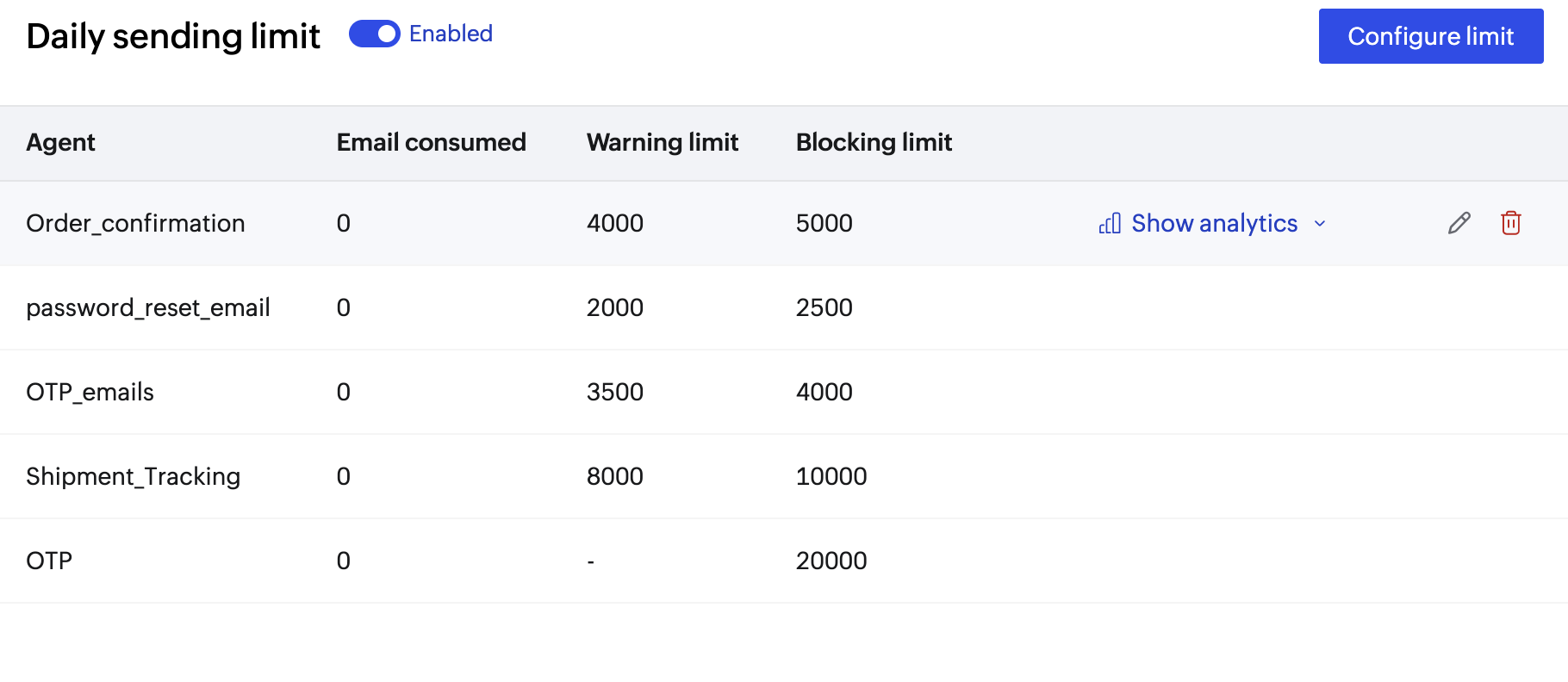This screenshot has height=682, width=1568.
Task: Click the Enabled status label
Action: (x=451, y=34)
